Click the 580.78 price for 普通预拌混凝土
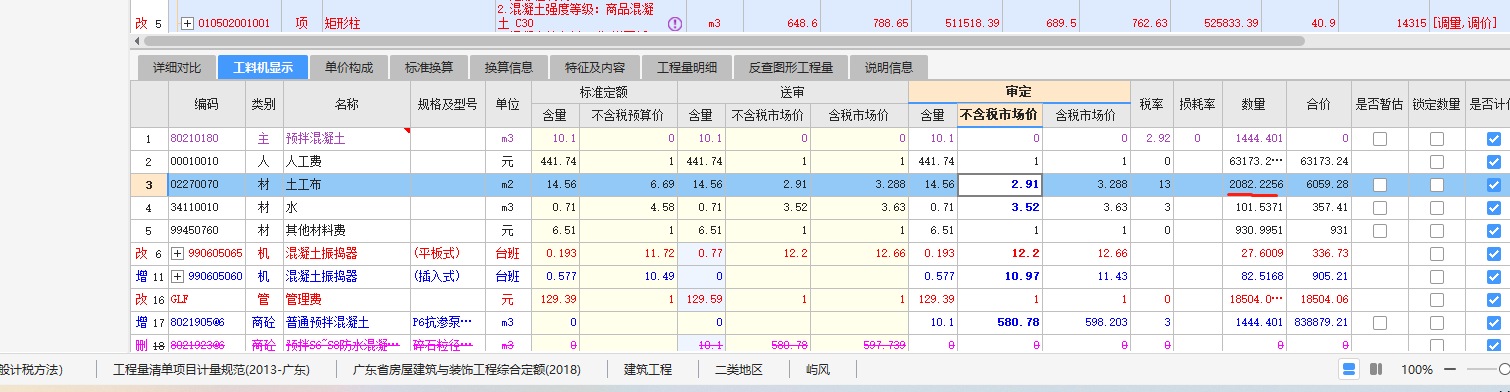1510x392 pixels. pyautogui.click(x=999, y=322)
